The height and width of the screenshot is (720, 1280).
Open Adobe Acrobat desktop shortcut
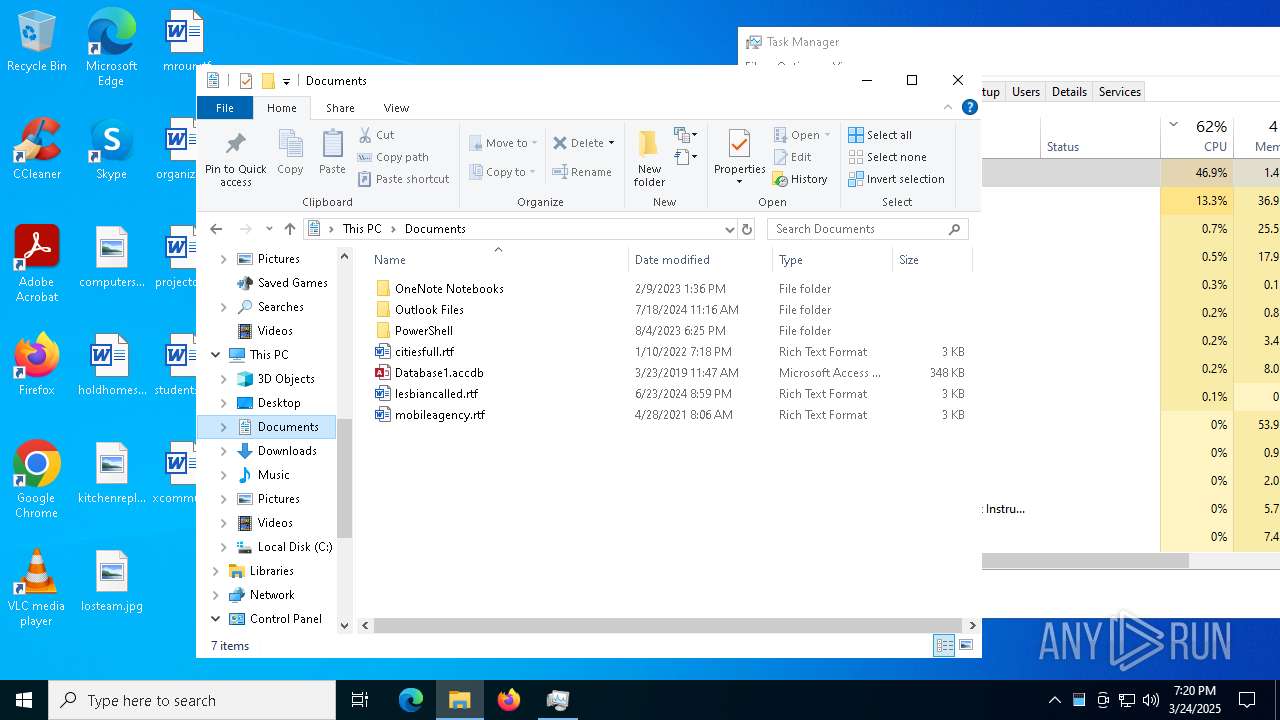click(37, 264)
